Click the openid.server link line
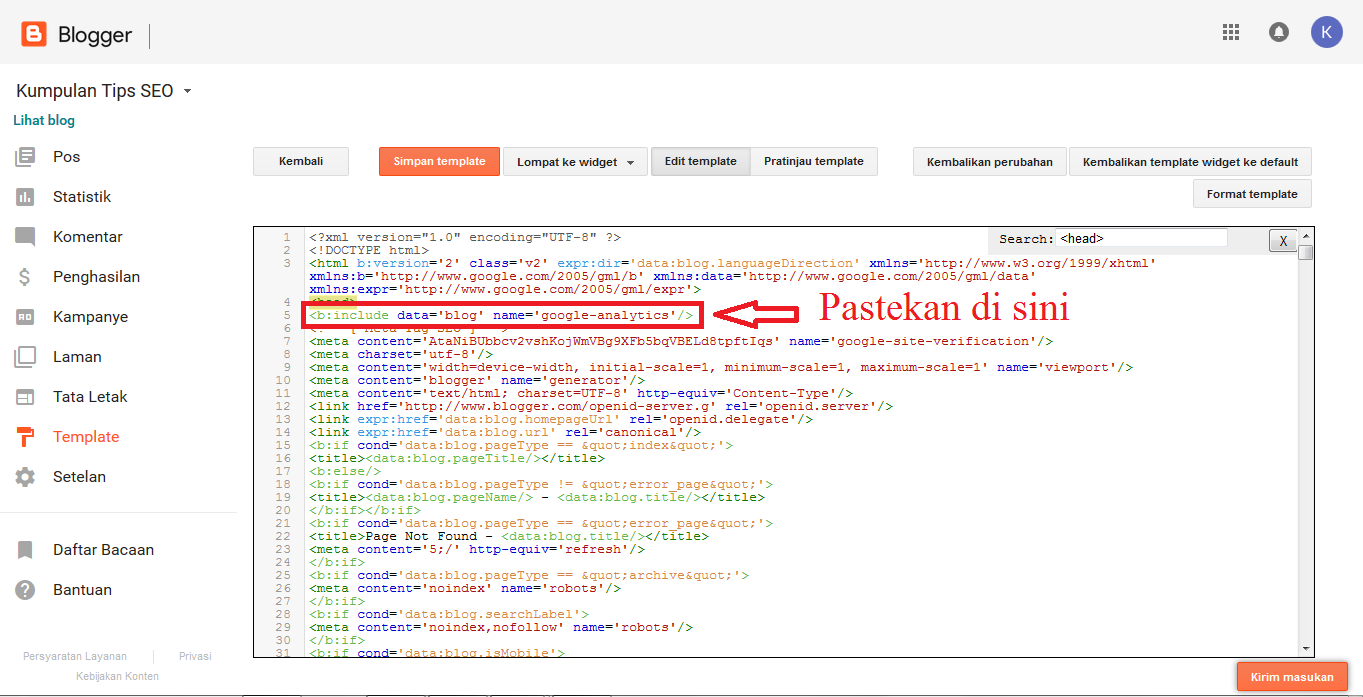 (x=601, y=406)
